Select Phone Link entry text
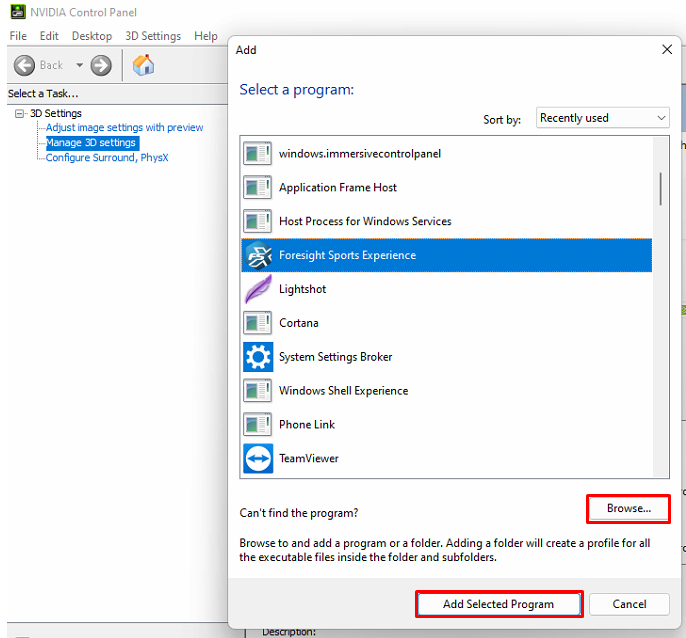686x638 pixels. [307, 424]
